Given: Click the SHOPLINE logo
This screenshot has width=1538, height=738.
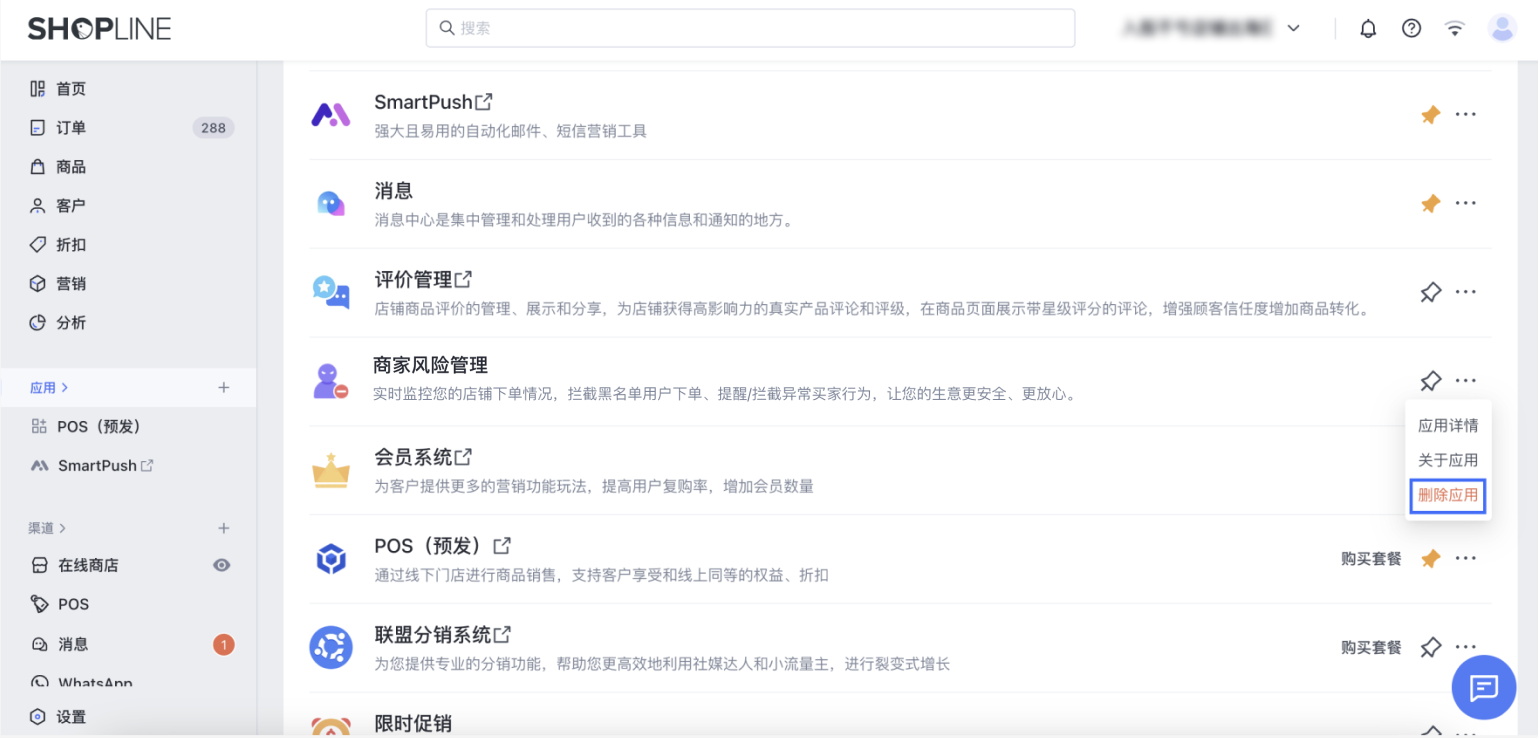Looking at the screenshot, I should [x=99, y=29].
